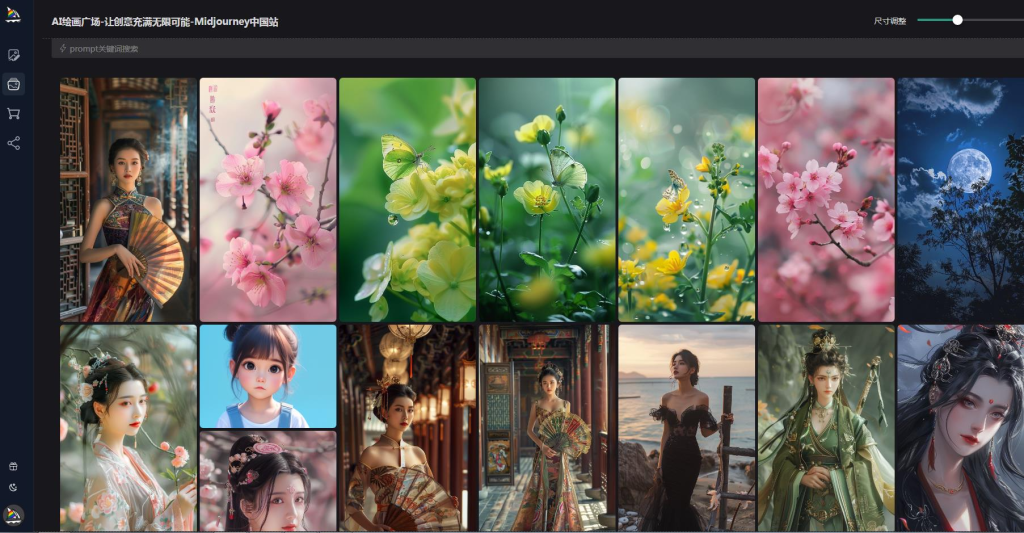
Task: Click the lightning bolt icon in search bar
Action: click(x=63, y=48)
